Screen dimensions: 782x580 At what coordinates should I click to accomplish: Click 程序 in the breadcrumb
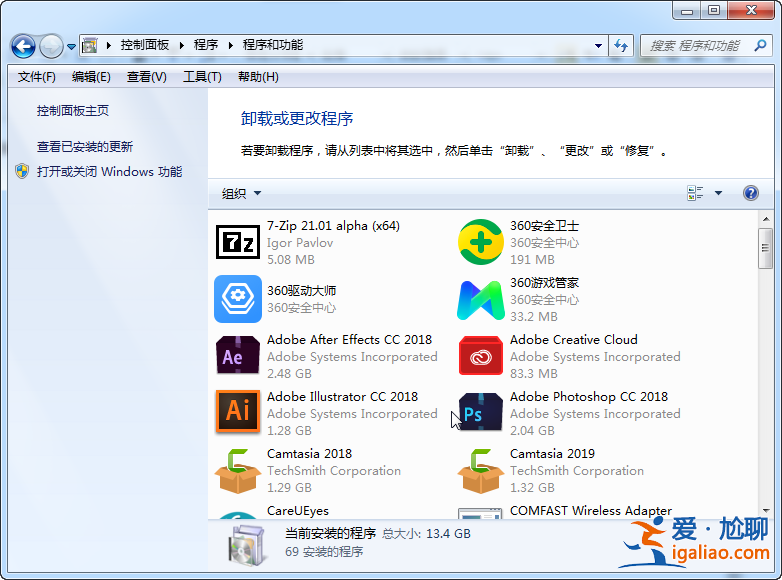206,45
